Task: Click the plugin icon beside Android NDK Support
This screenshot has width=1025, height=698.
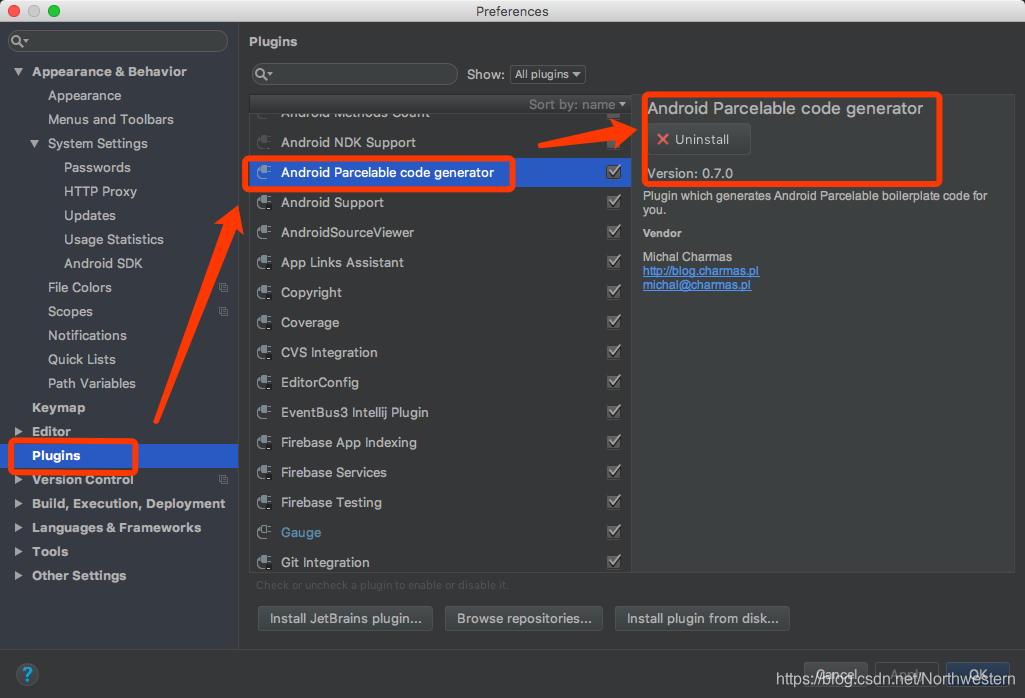Action: 264,142
